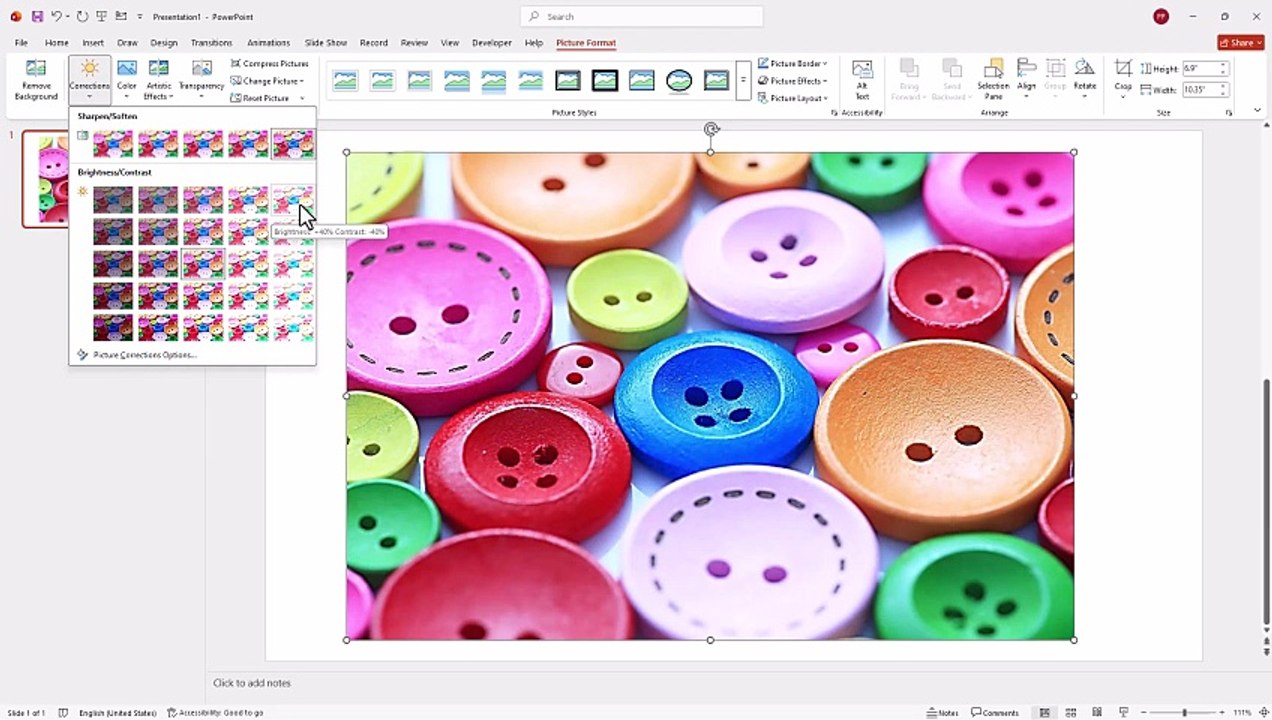Viewport: 1272px width, 720px height.
Task: Click 'Click to add notes' area
Action: coord(252,683)
